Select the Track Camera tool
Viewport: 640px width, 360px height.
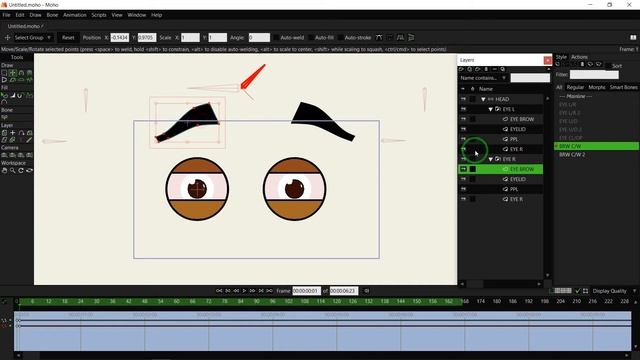click(4, 155)
